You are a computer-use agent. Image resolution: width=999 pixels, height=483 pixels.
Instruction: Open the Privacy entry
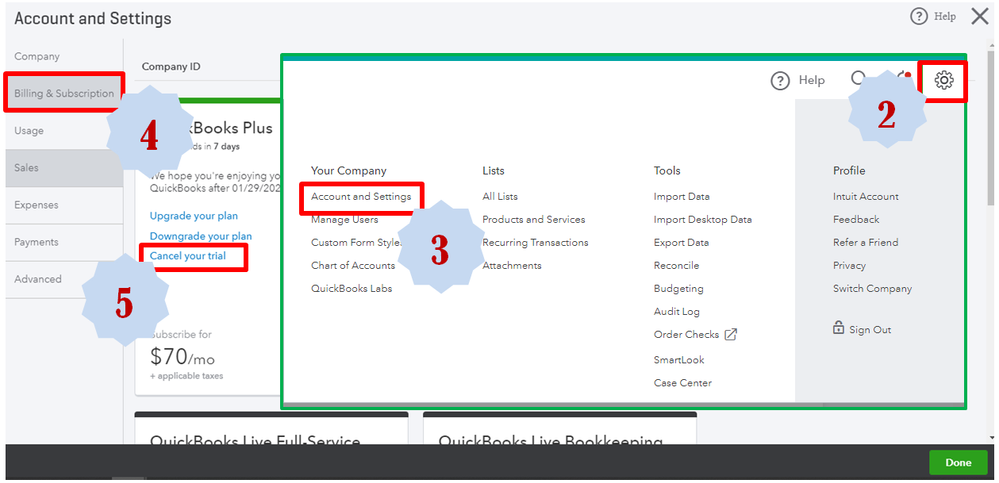[849, 266]
